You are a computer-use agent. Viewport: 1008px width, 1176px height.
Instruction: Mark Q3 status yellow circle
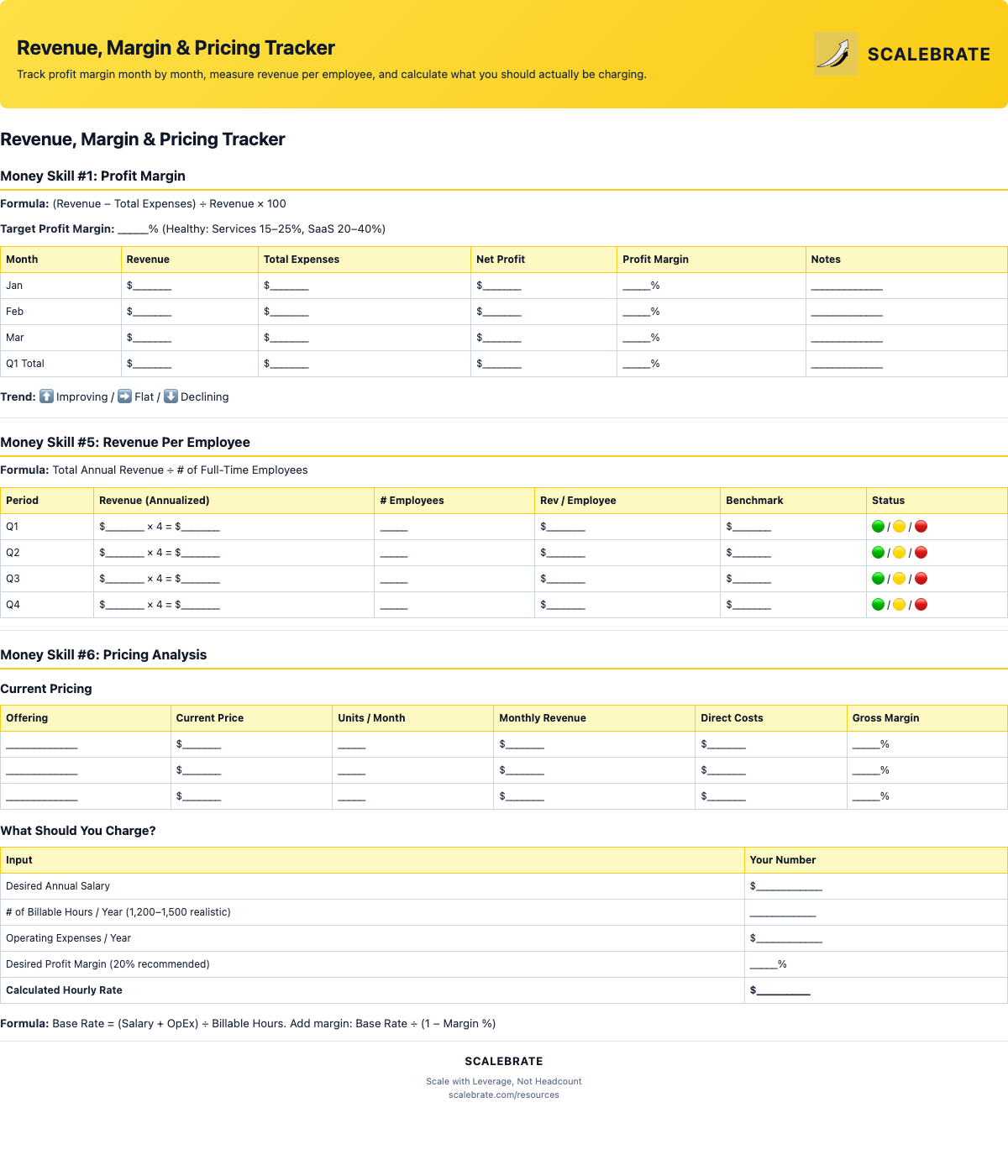click(900, 579)
